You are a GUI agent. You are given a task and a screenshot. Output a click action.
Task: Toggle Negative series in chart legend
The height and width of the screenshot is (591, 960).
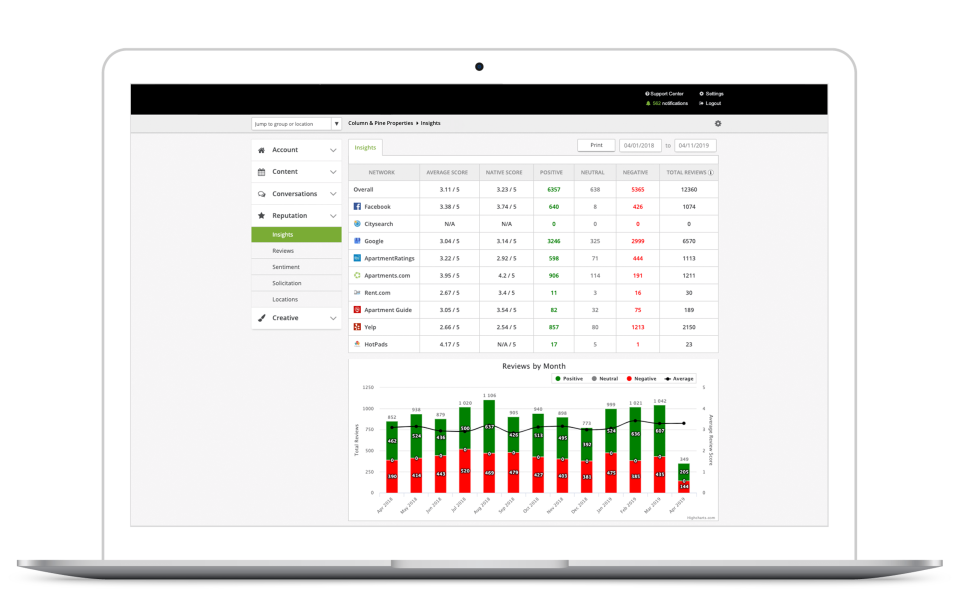point(642,379)
